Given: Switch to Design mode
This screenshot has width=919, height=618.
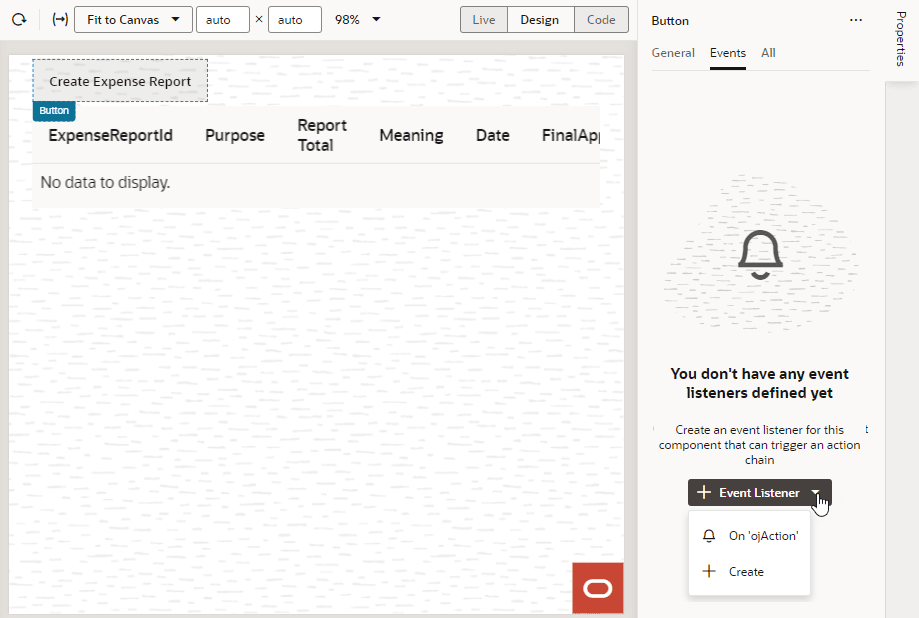Looking at the screenshot, I should click(x=539, y=20).
